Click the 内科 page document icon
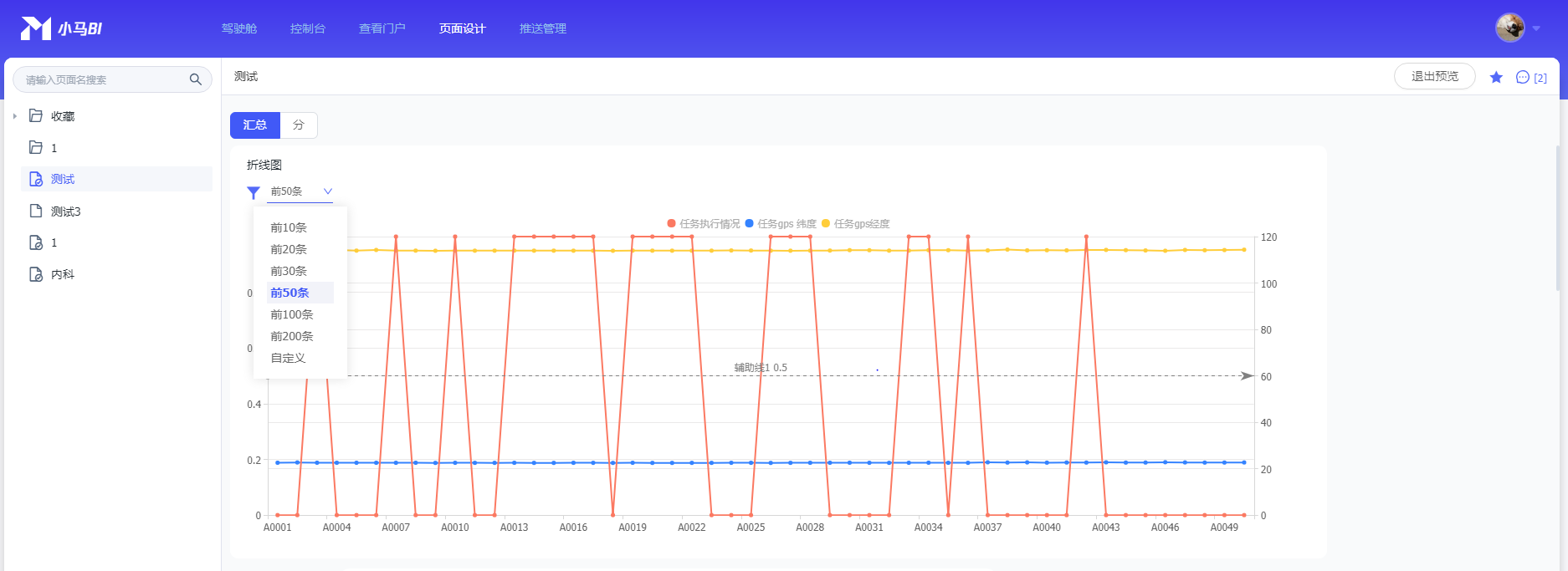 coord(36,274)
